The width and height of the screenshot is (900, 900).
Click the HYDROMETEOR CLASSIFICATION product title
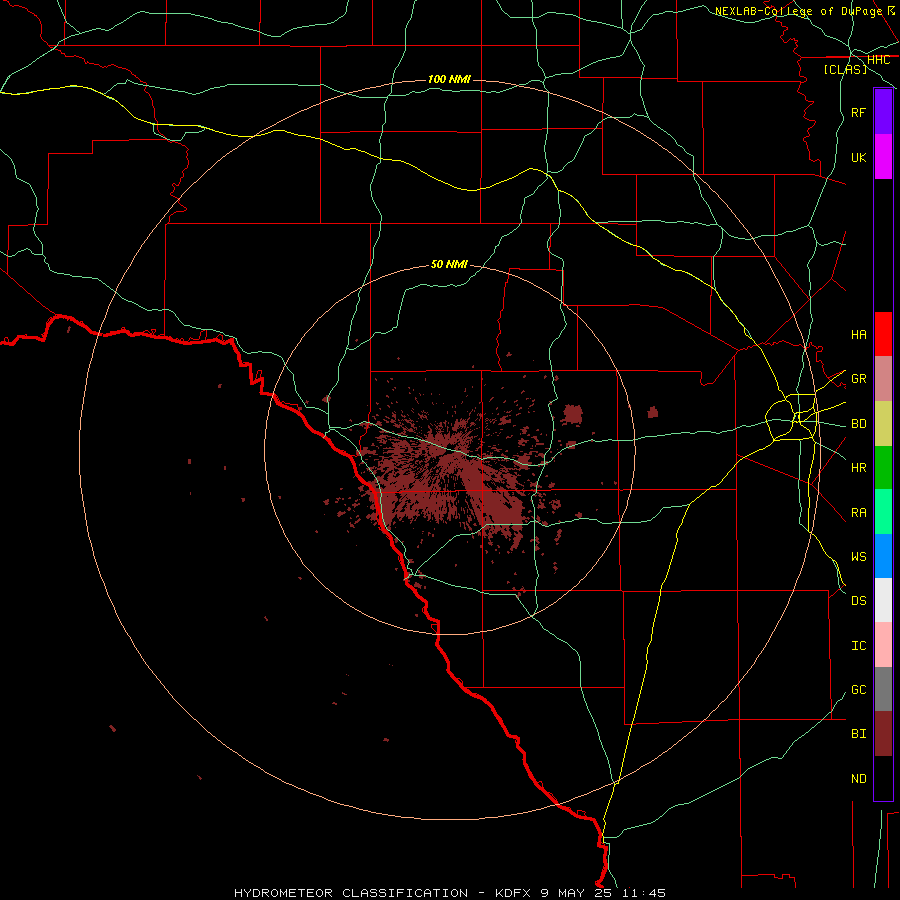(x=351, y=893)
